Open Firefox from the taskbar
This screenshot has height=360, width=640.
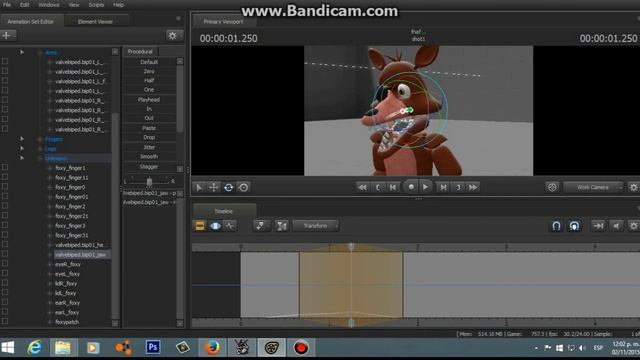click(x=212, y=348)
